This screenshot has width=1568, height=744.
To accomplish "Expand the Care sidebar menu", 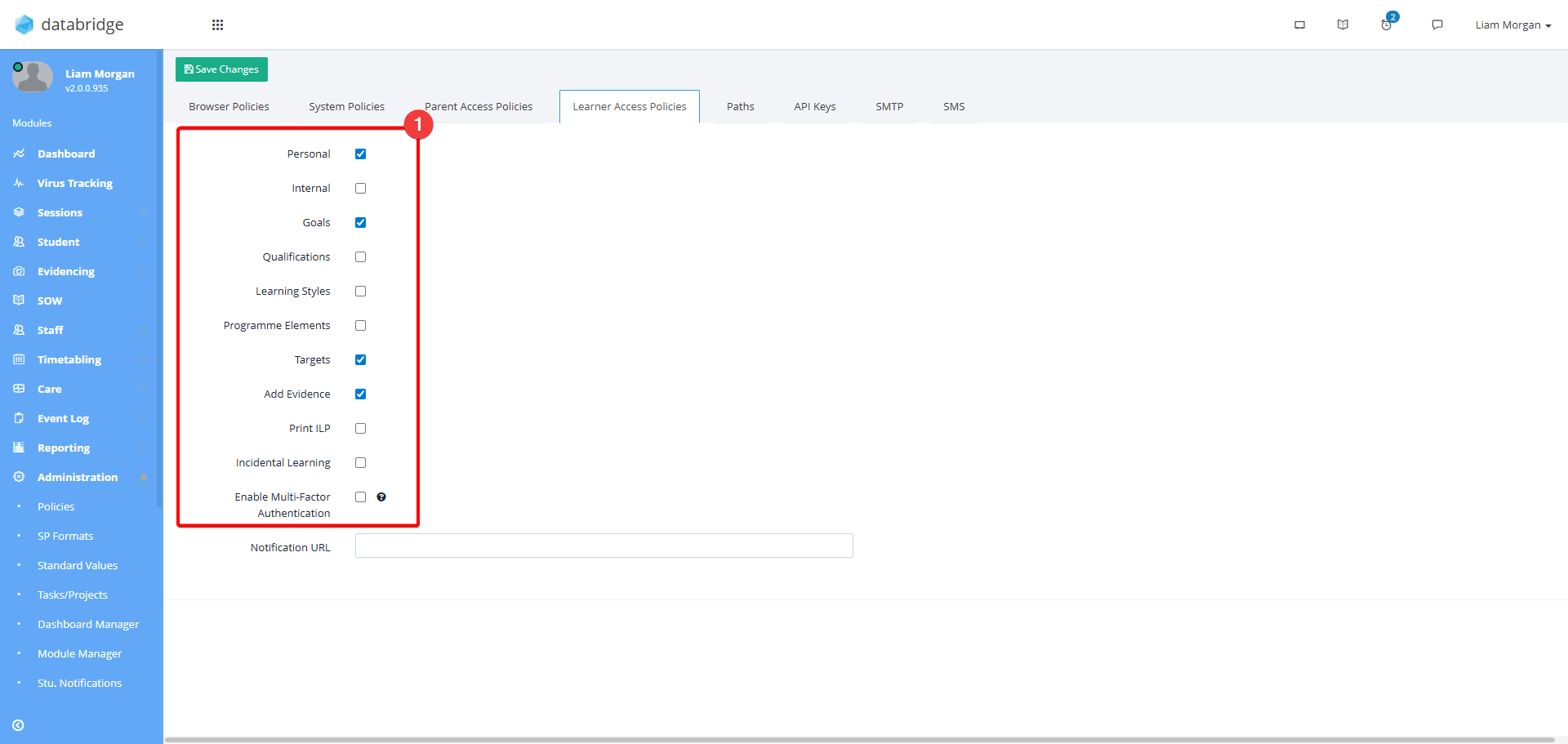I will coord(80,389).
